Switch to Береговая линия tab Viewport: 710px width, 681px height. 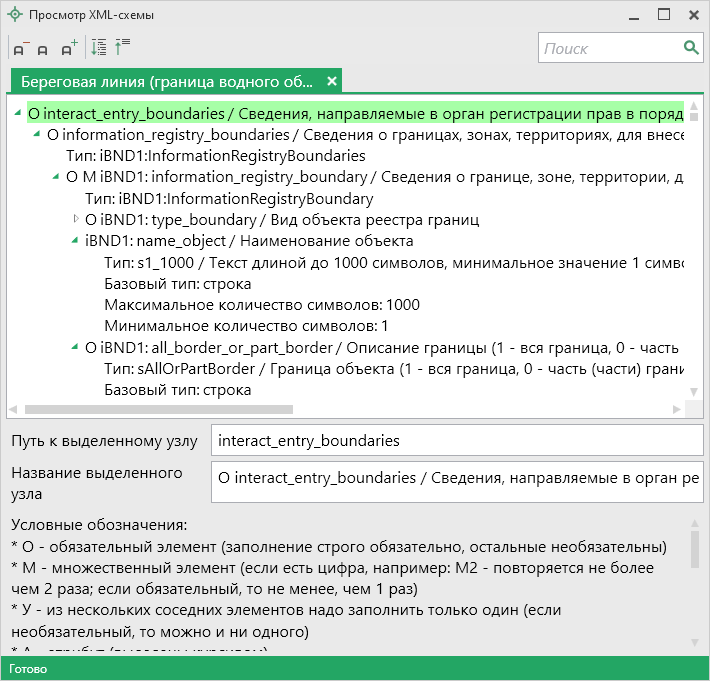(x=167, y=81)
